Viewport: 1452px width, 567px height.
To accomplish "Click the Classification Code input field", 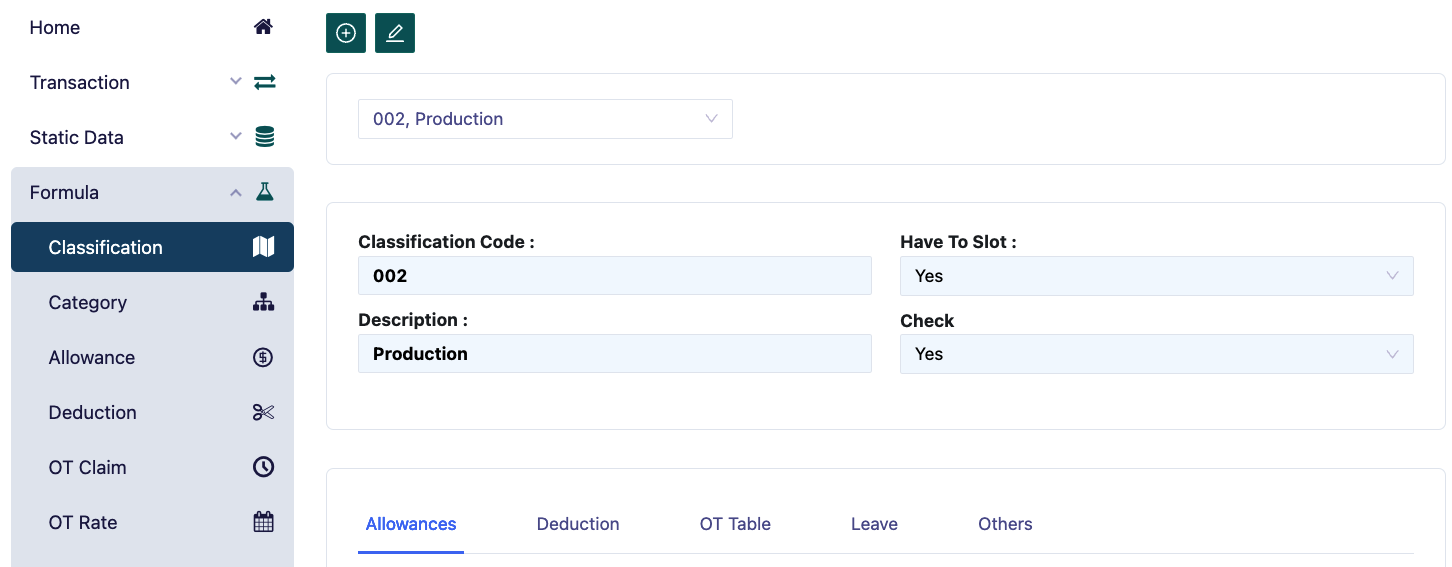I will pos(614,276).
